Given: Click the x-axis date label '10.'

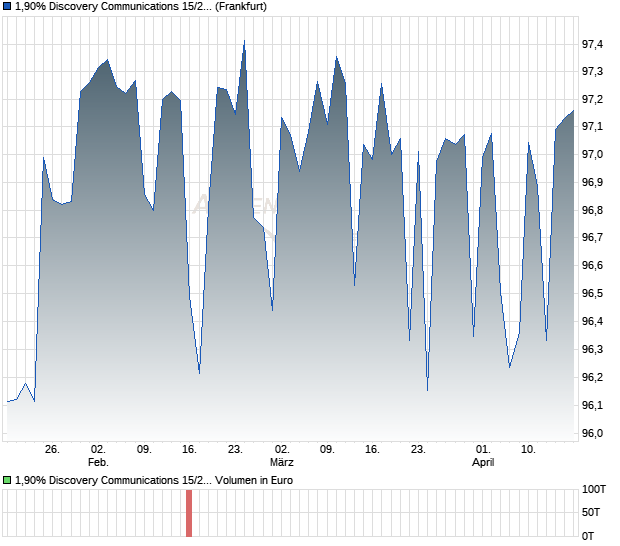Looking at the screenshot, I should coord(528,450).
